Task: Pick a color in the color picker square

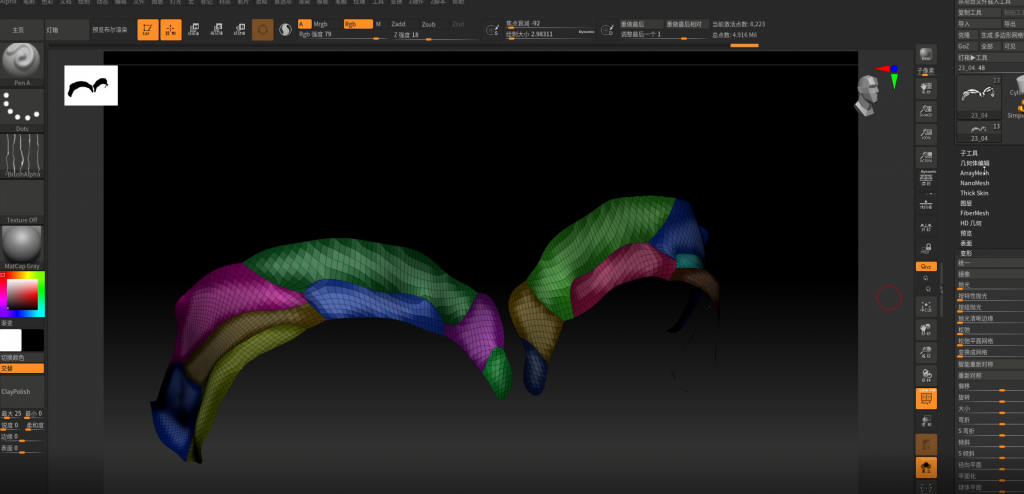Action: click(22, 294)
